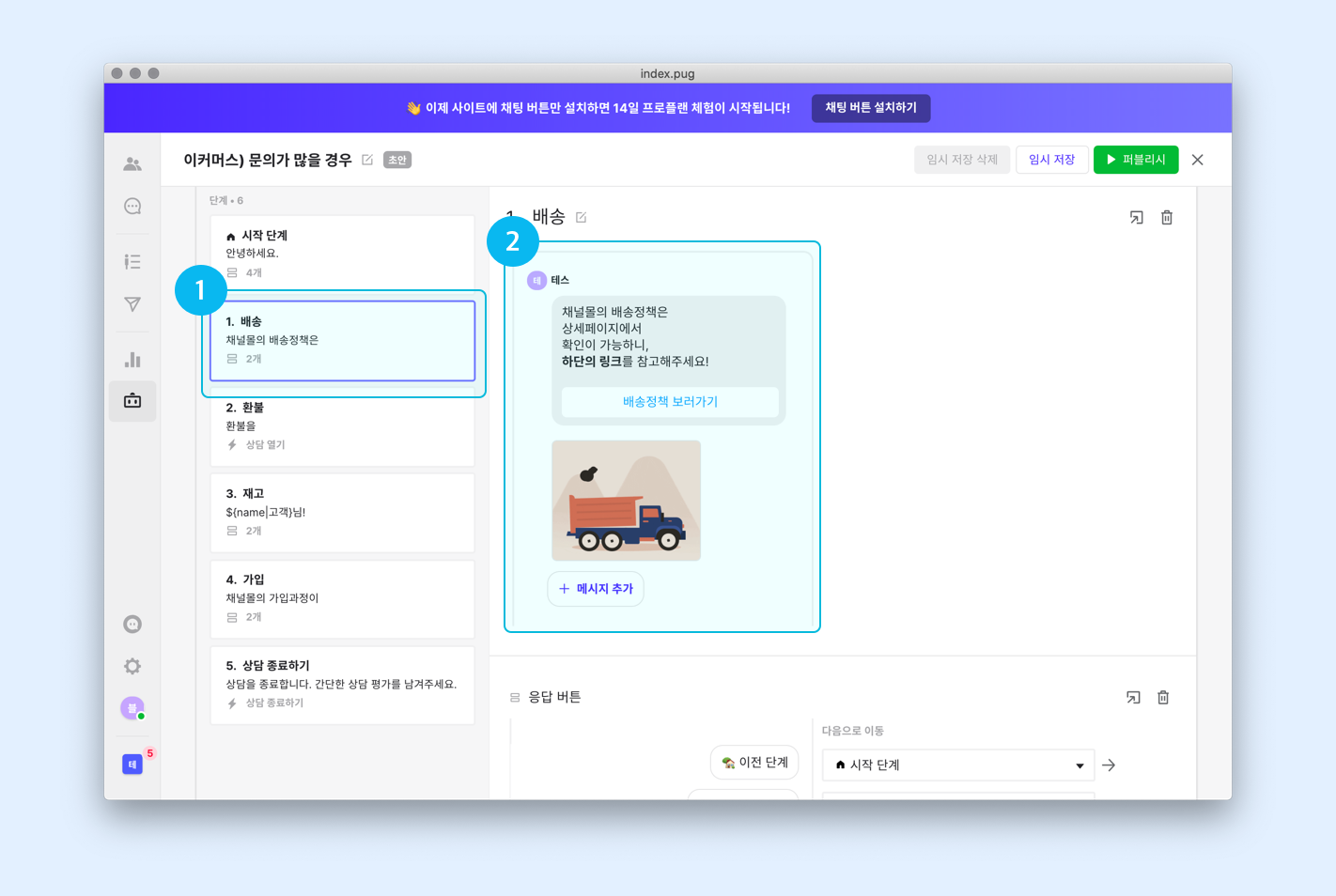The width and height of the screenshot is (1336, 896).
Task: Open Settings via the gear icon
Action: pyautogui.click(x=132, y=666)
